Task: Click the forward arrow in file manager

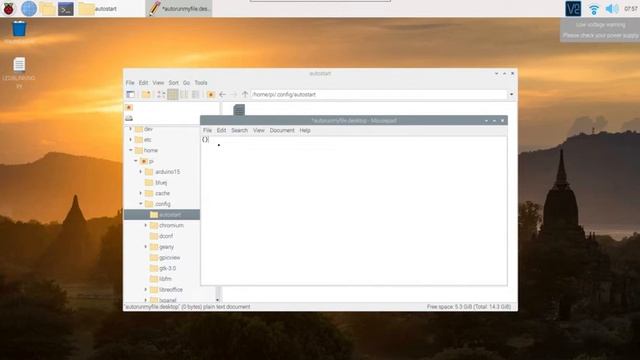Action: tap(233, 94)
